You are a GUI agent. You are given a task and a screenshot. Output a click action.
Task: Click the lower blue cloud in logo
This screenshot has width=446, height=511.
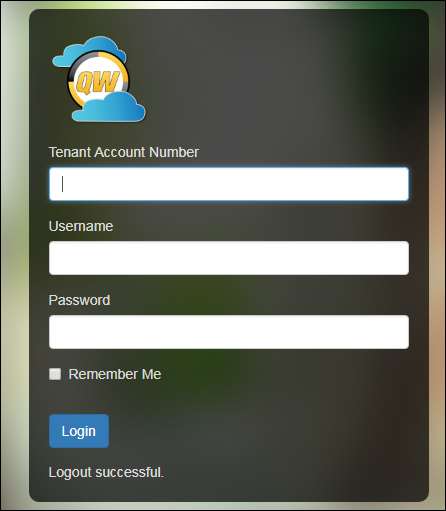pyautogui.click(x=109, y=107)
